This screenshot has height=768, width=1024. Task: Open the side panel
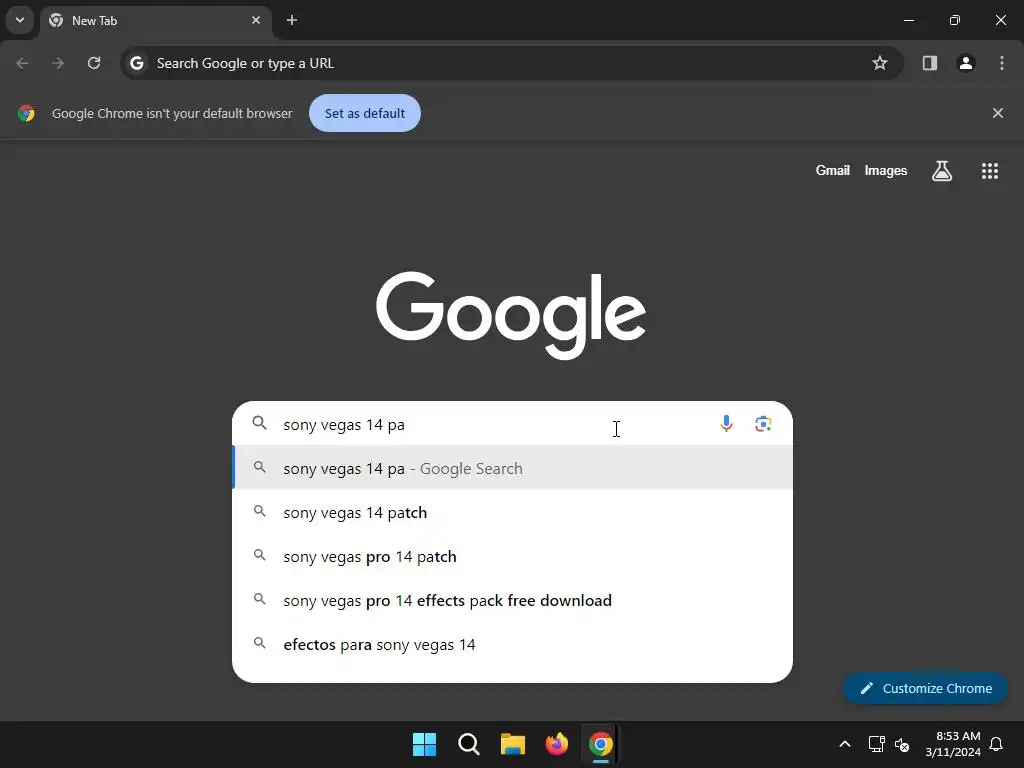click(x=930, y=63)
